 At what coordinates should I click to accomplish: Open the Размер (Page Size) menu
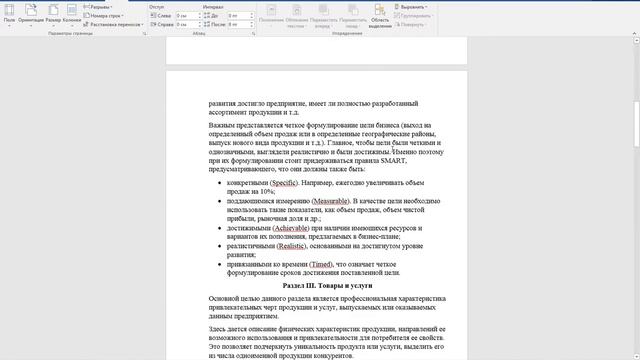(53, 16)
